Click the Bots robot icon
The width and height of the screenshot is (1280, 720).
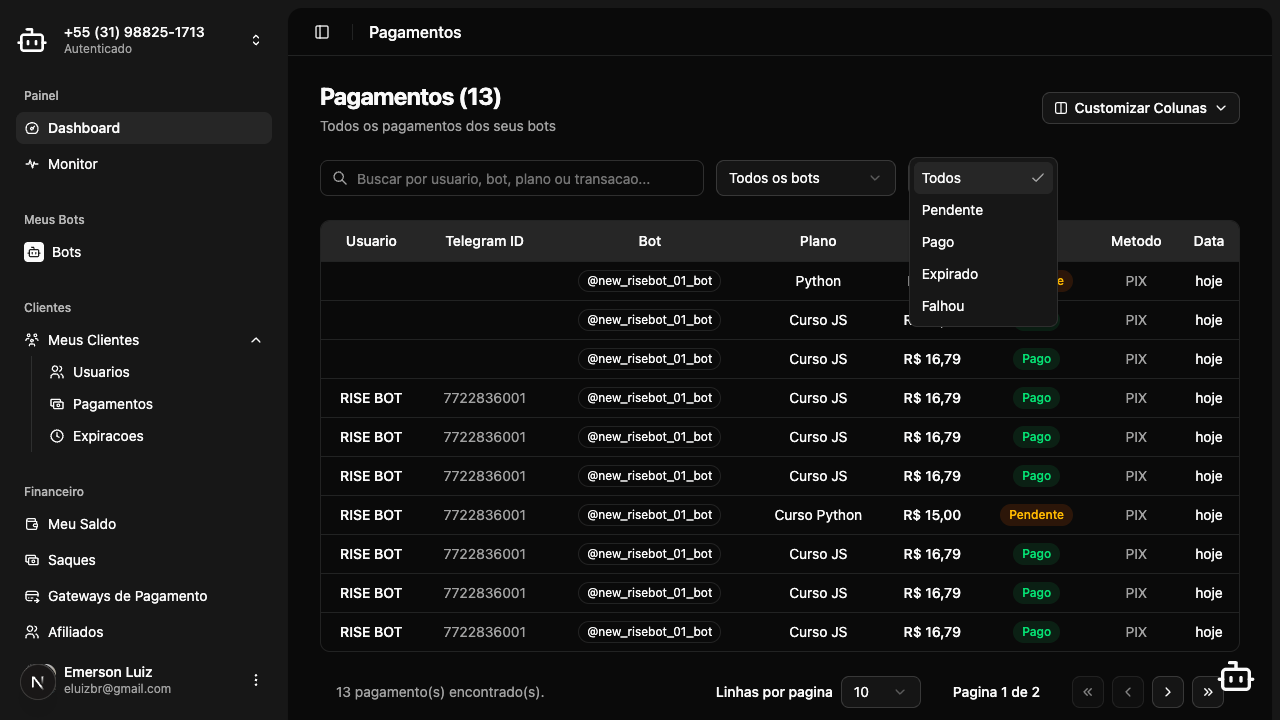[x=34, y=252]
